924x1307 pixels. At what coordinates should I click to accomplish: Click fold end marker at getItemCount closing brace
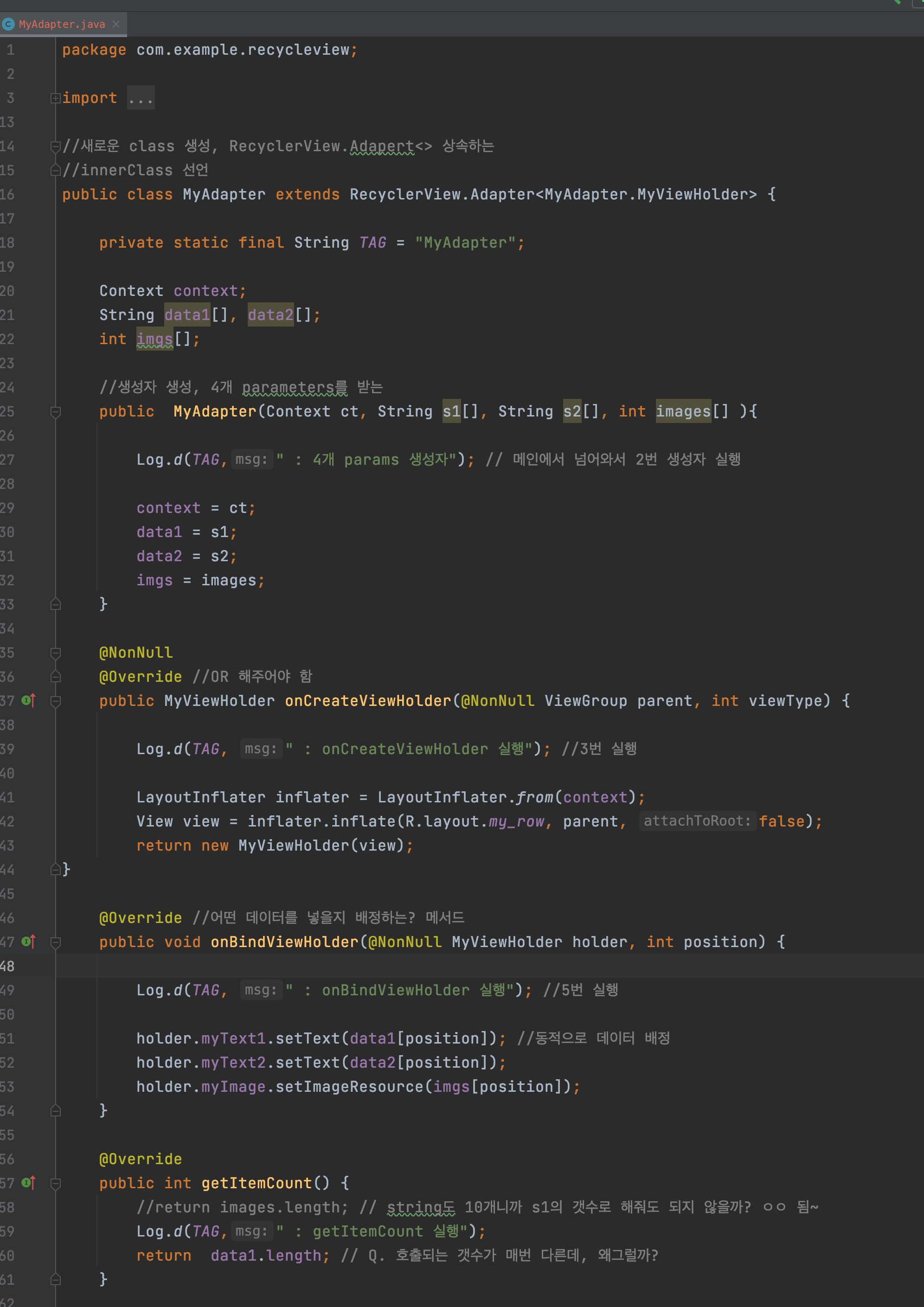[x=56, y=1279]
